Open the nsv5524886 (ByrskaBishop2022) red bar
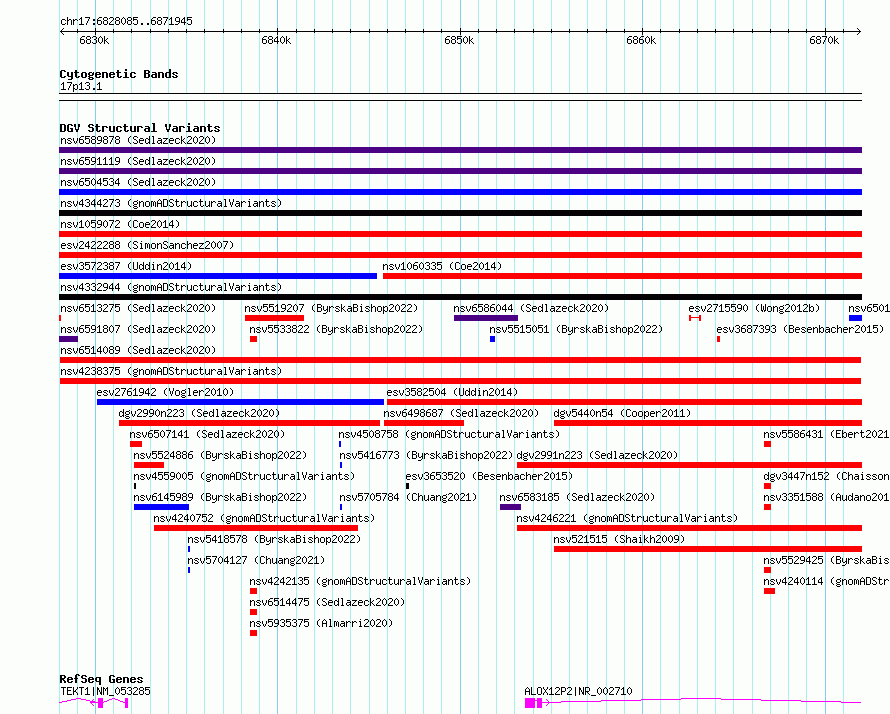Viewport: 890px width, 714px height. click(x=149, y=465)
